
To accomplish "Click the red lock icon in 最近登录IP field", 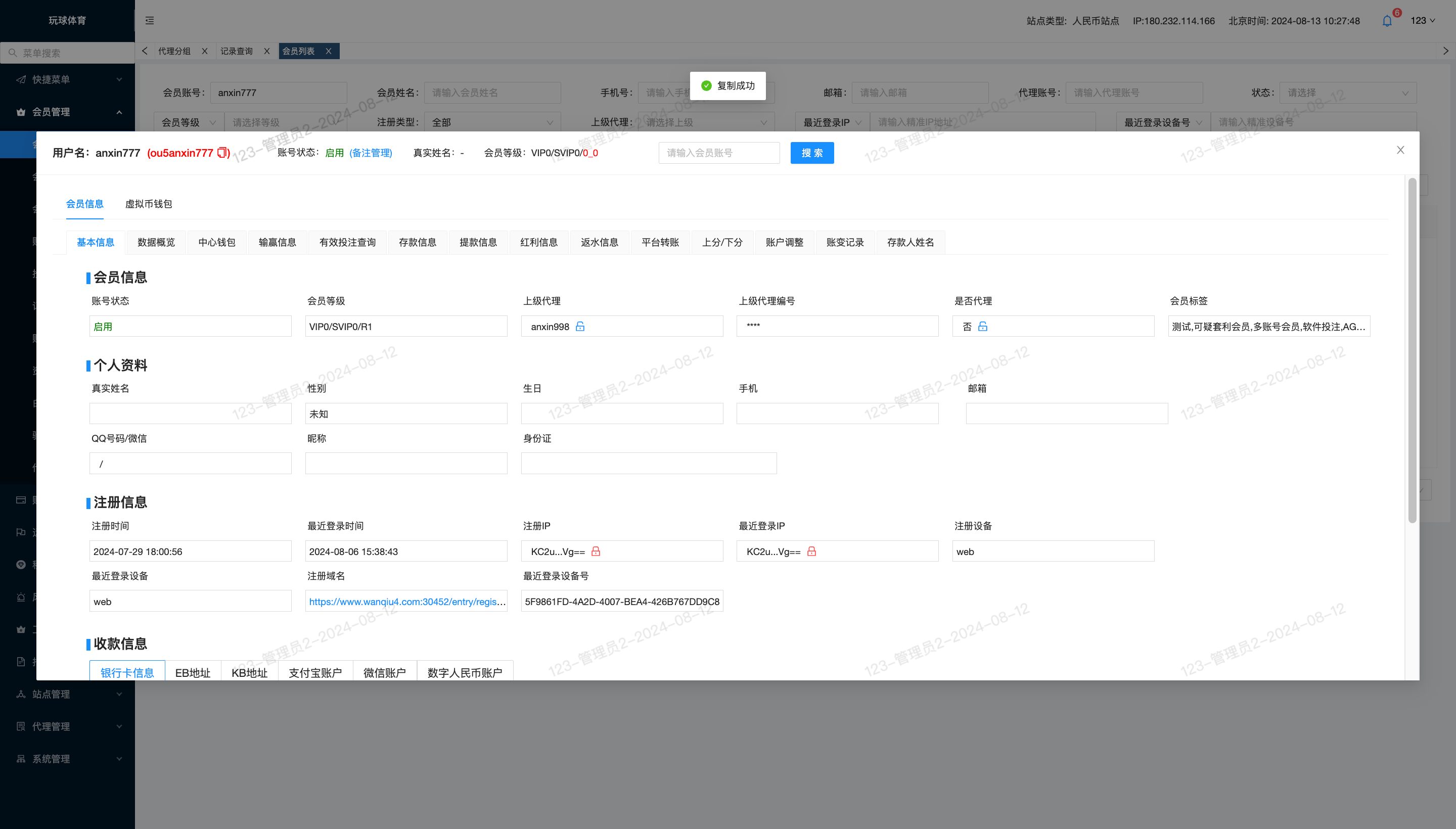I will [x=811, y=551].
